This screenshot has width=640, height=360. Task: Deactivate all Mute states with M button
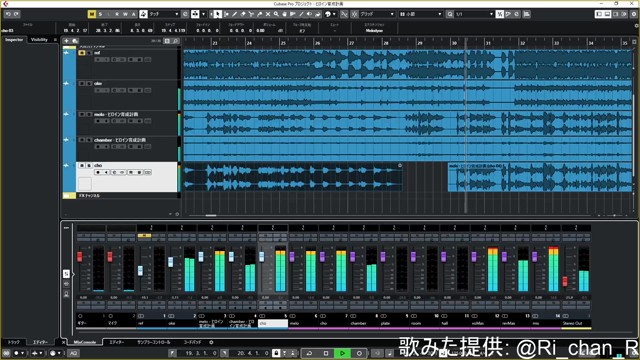point(92,14)
